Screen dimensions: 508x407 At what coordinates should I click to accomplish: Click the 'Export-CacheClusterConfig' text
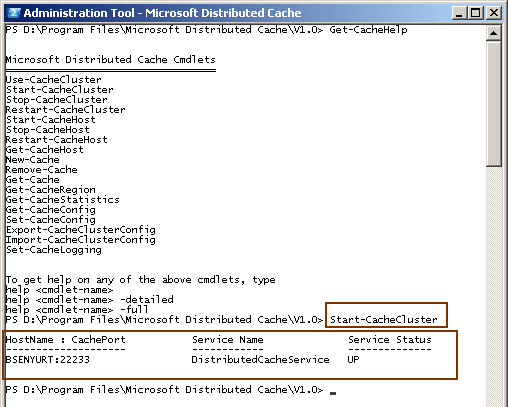pyautogui.click(x=81, y=230)
